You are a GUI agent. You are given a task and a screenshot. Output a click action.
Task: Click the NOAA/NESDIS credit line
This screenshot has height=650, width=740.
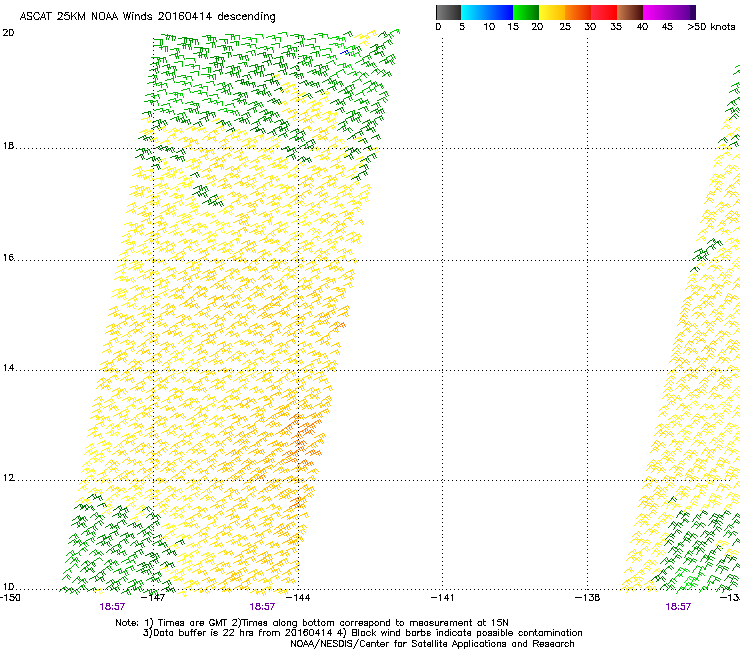click(432, 644)
